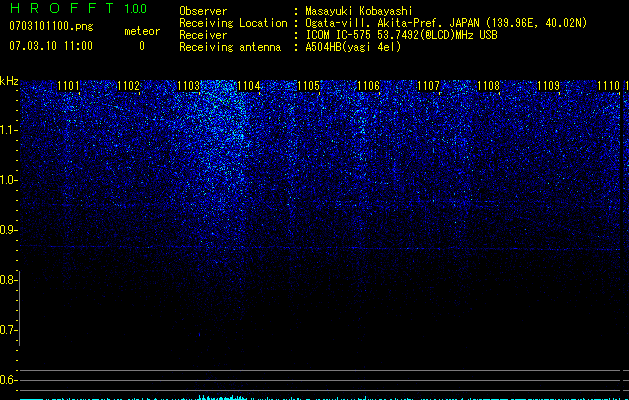Click time marker 1109
This screenshot has height=400, width=629.
[x=548, y=86]
